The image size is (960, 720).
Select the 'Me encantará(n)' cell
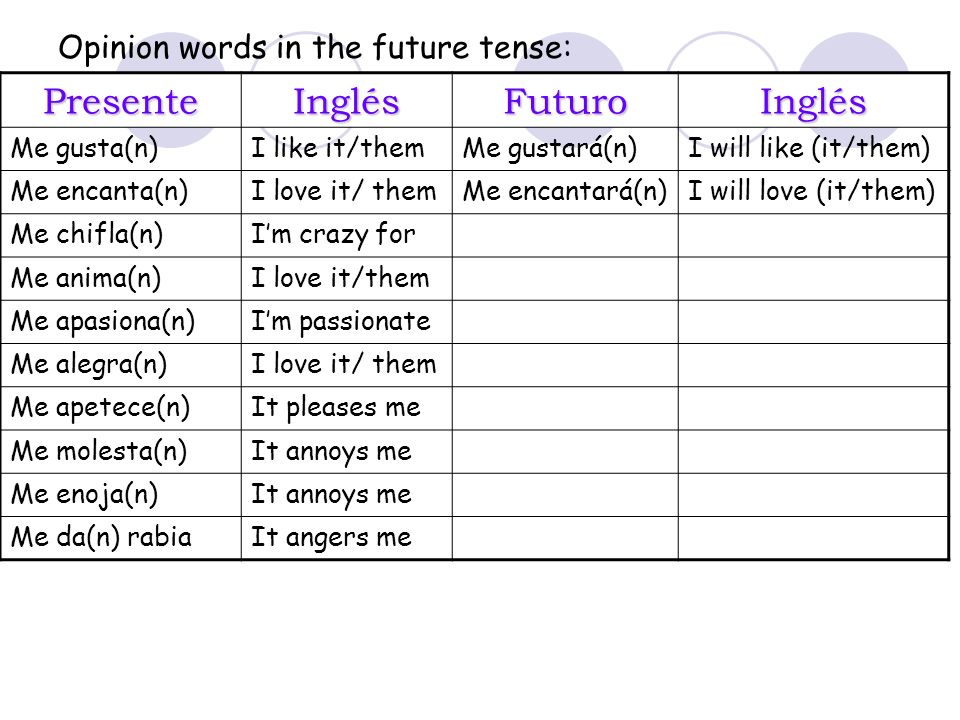pyautogui.click(x=565, y=192)
